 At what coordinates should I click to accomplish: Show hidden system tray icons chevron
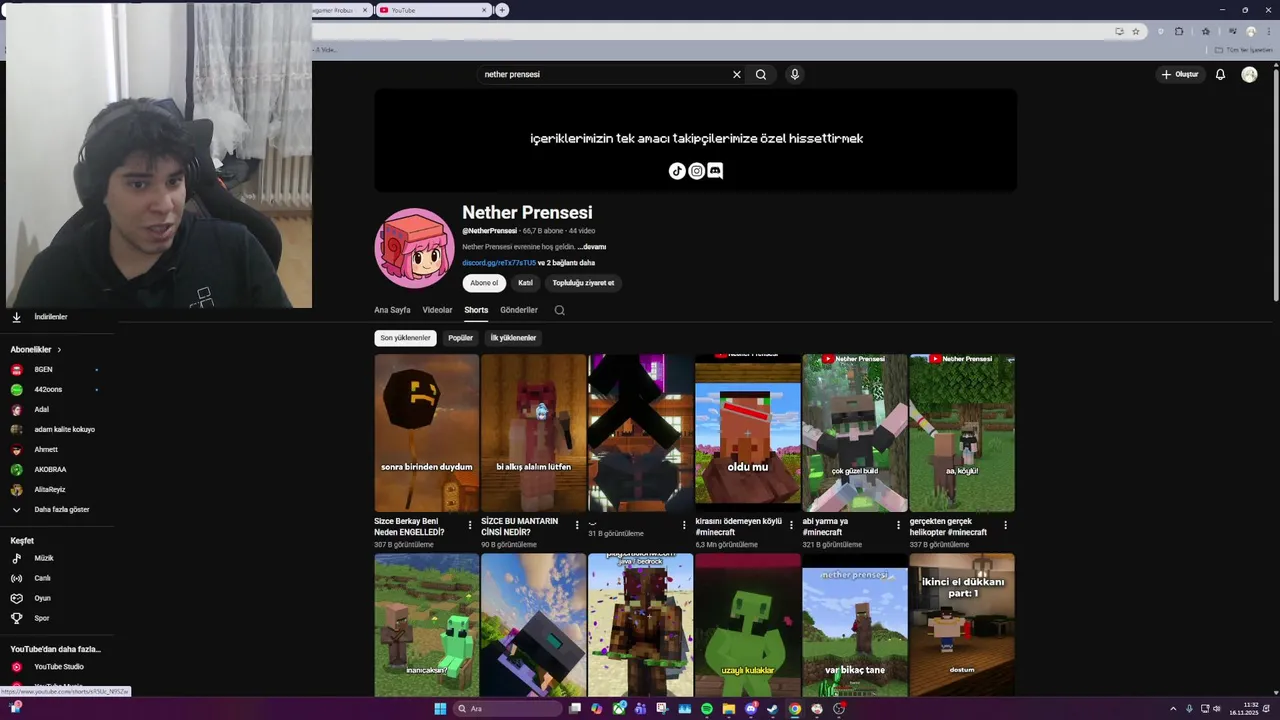pyautogui.click(x=1173, y=709)
